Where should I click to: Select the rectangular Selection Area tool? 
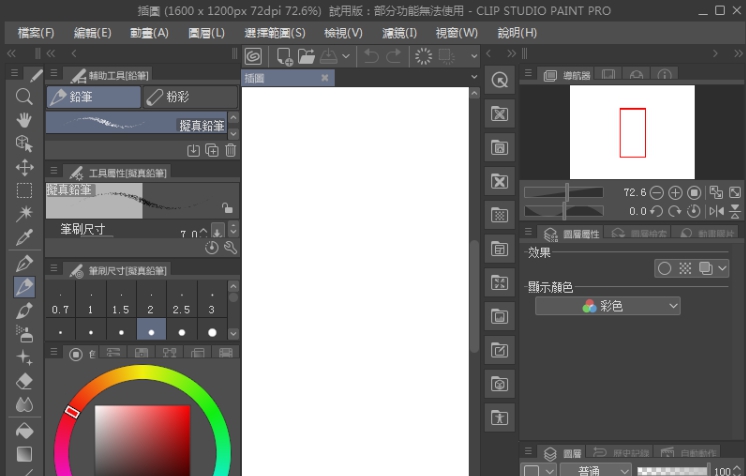[x=24, y=190]
